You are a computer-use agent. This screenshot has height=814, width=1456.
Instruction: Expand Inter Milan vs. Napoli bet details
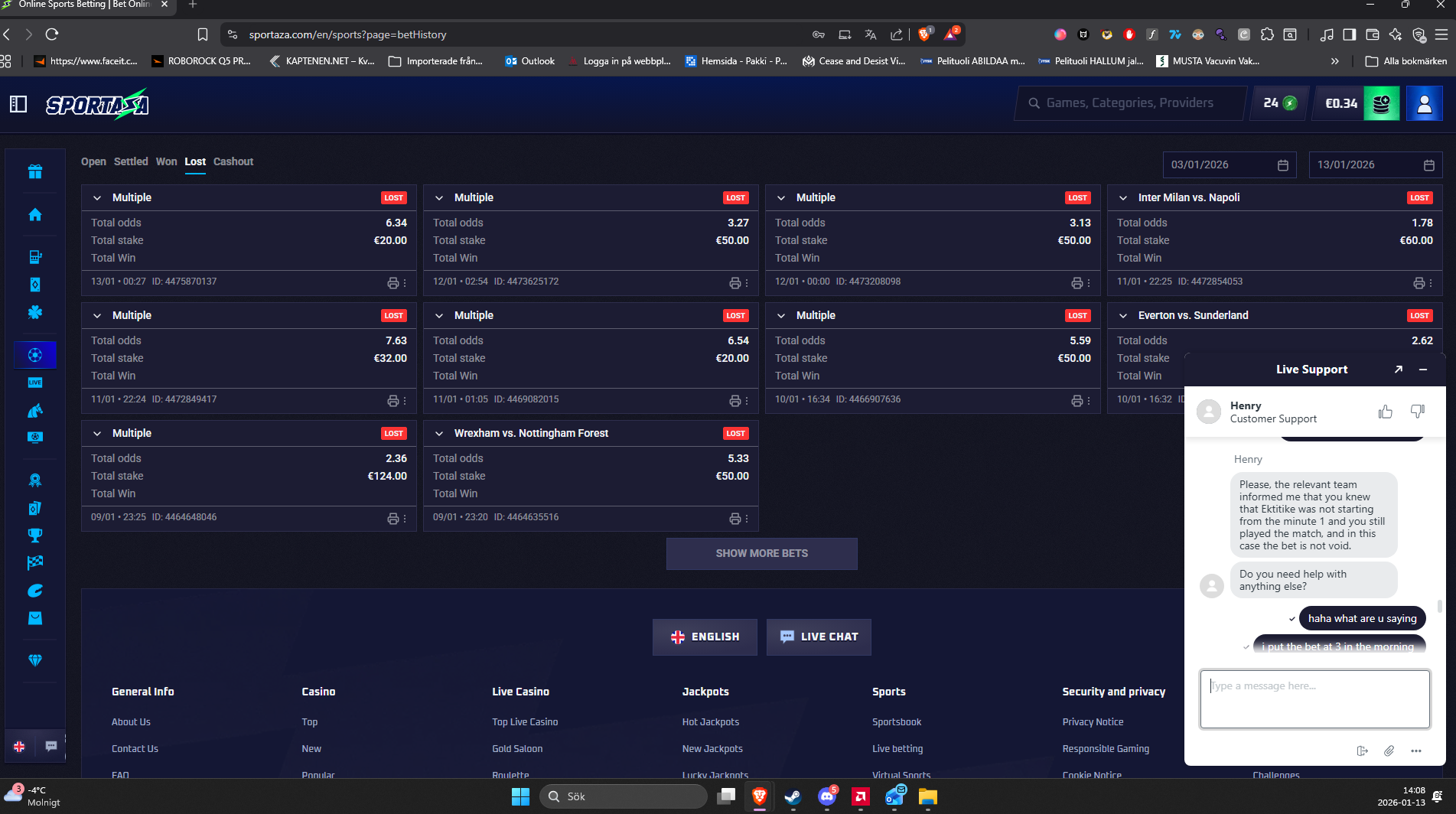pyautogui.click(x=1123, y=197)
